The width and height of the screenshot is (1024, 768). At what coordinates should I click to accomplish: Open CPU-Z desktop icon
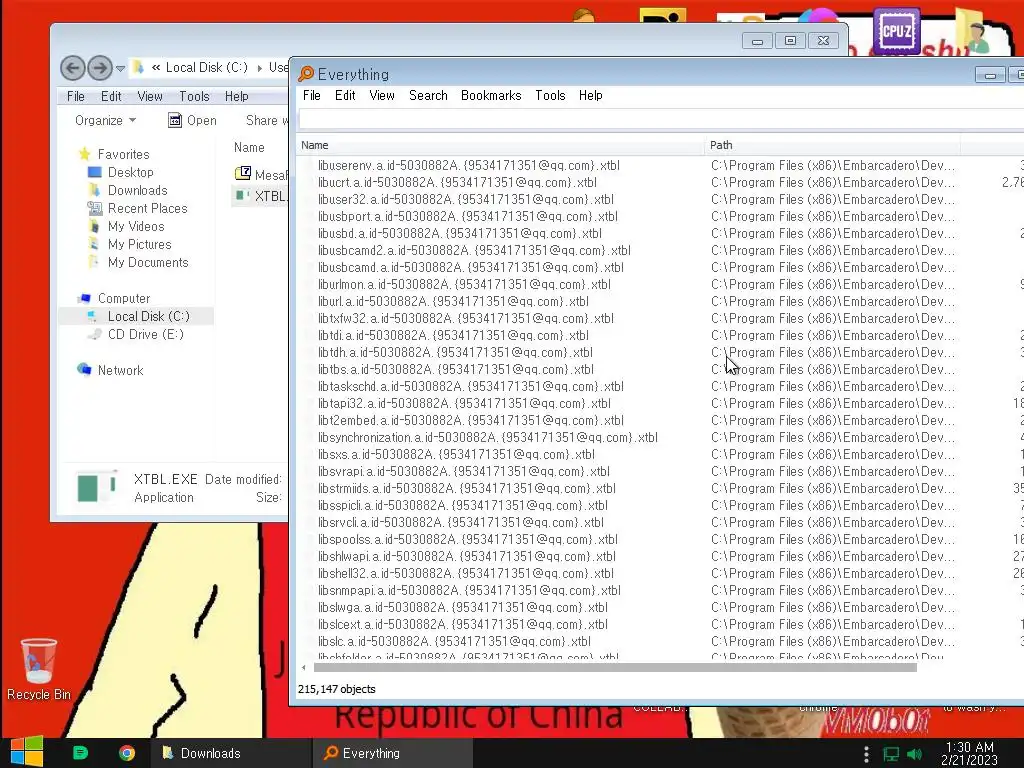click(x=896, y=29)
